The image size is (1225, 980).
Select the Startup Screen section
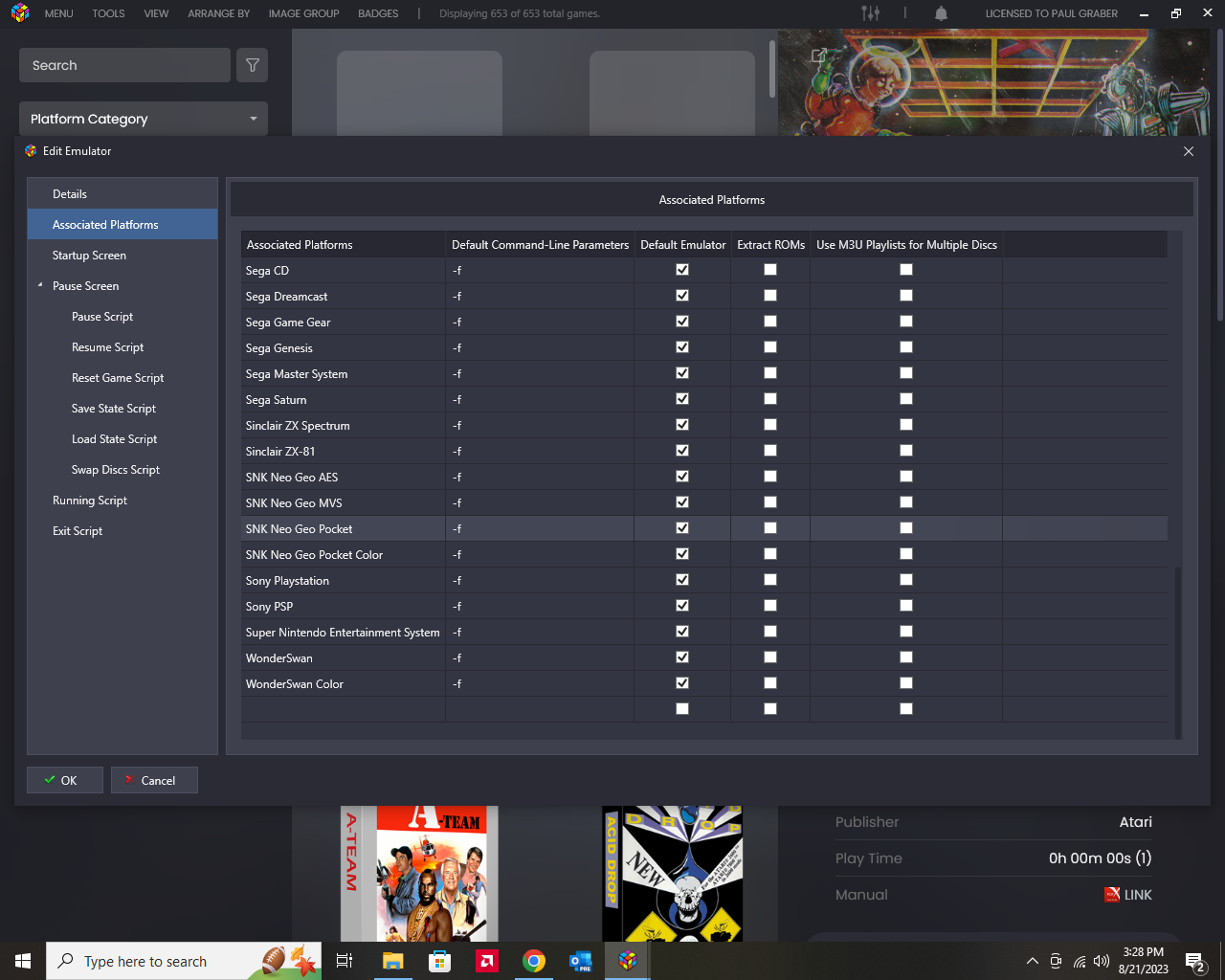point(122,256)
